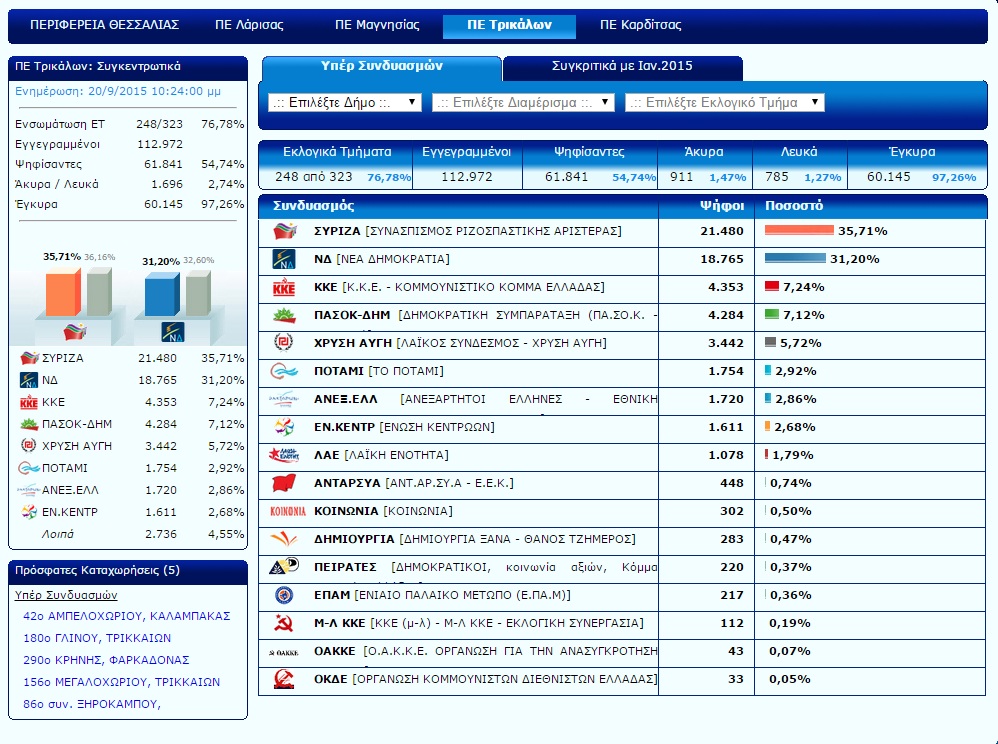
Task: Click the ΣΥΡΙΖΑ party logo in results table
Action: click(x=285, y=231)
